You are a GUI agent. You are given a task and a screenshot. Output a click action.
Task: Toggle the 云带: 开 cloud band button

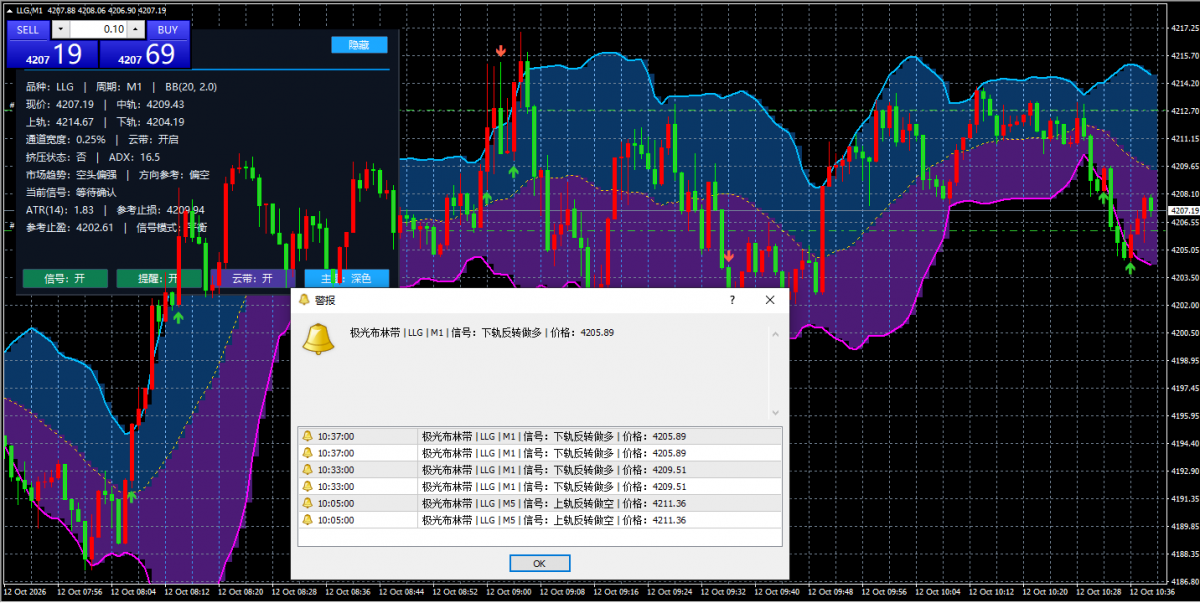pos(253,278)
